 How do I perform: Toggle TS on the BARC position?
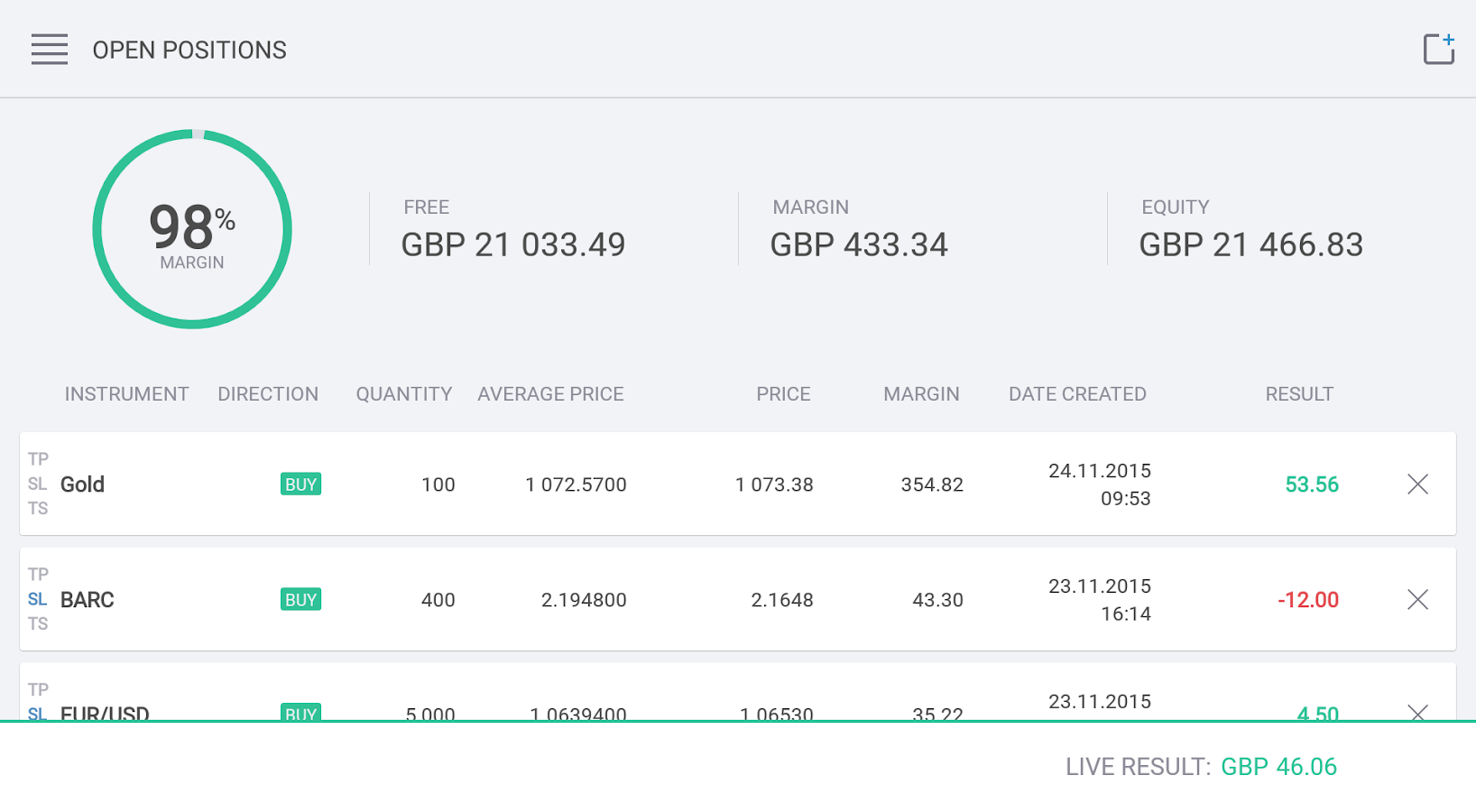pyautogui.click(x=38, y=624)
